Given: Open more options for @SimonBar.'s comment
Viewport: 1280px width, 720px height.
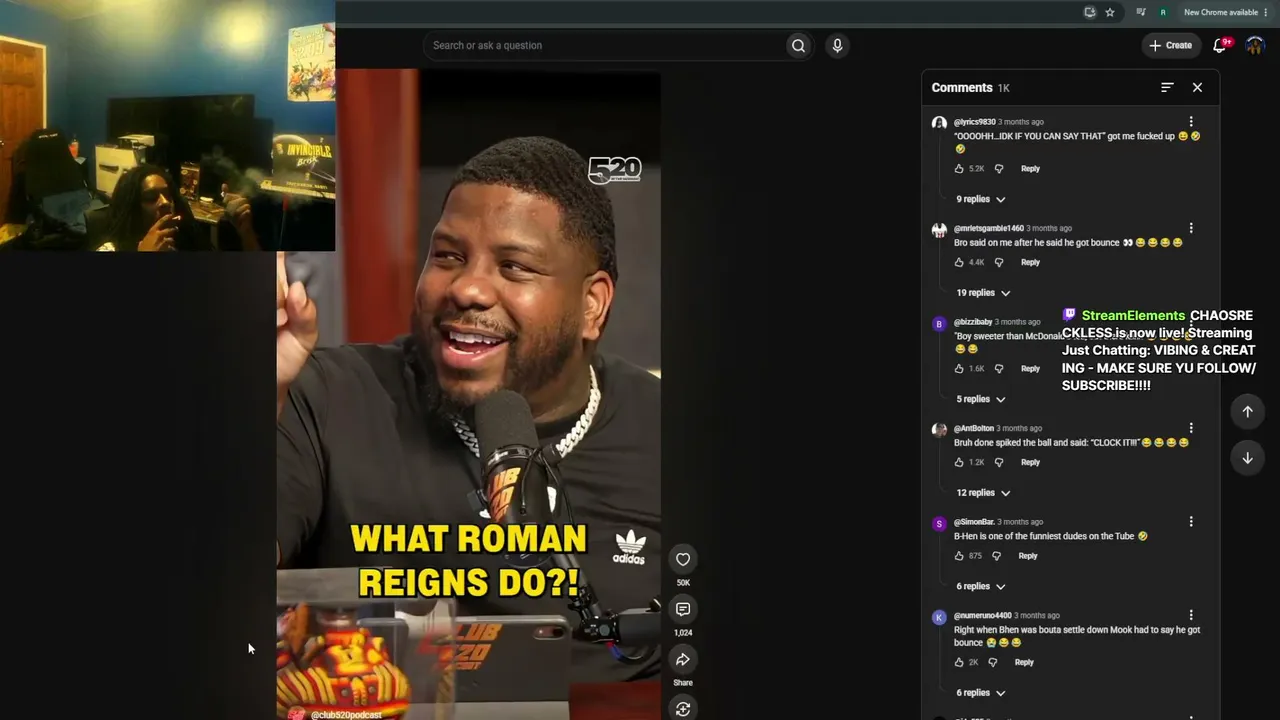Looking at the screenshot, I should pos(1191,522).
